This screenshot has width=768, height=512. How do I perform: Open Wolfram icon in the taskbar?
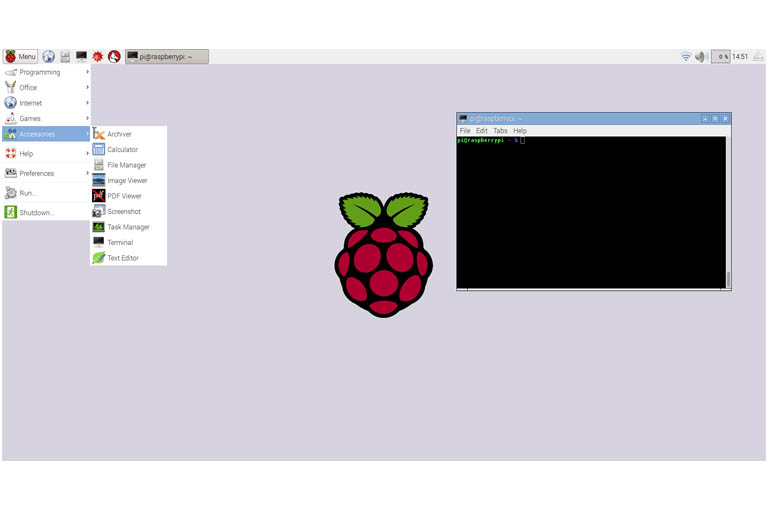tap(114, 57)
